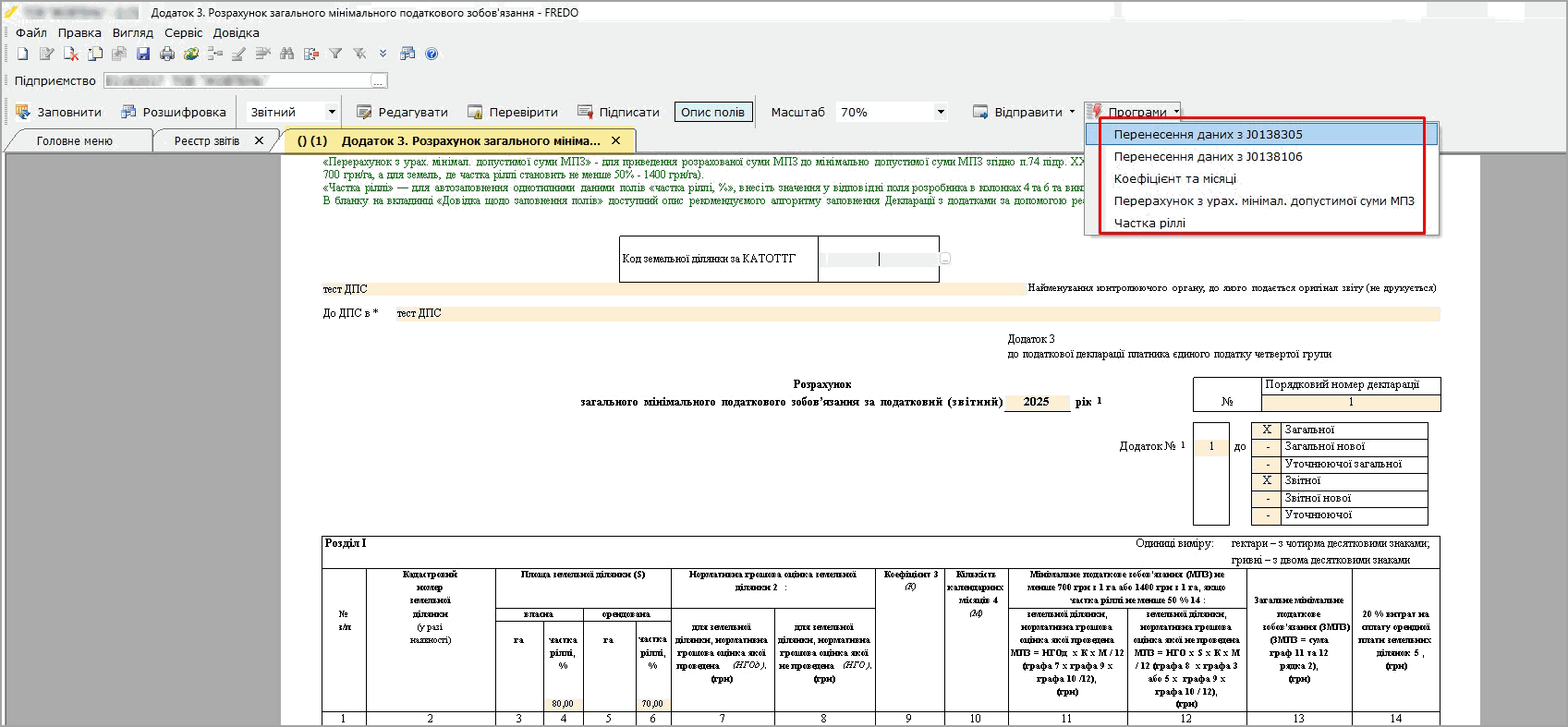
Task: Open help via blue question mark icon
Action: (x=432, y=55)
